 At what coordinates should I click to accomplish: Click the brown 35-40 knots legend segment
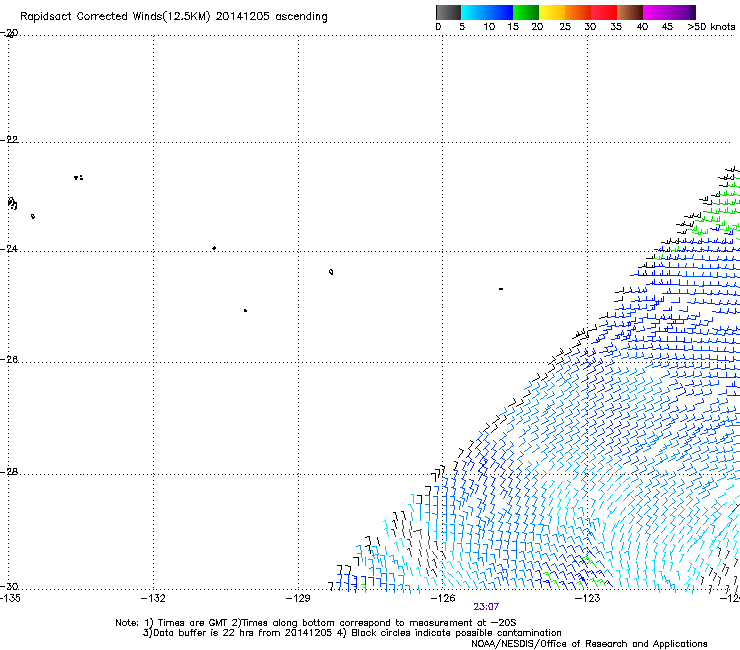(x=630, y=12)
